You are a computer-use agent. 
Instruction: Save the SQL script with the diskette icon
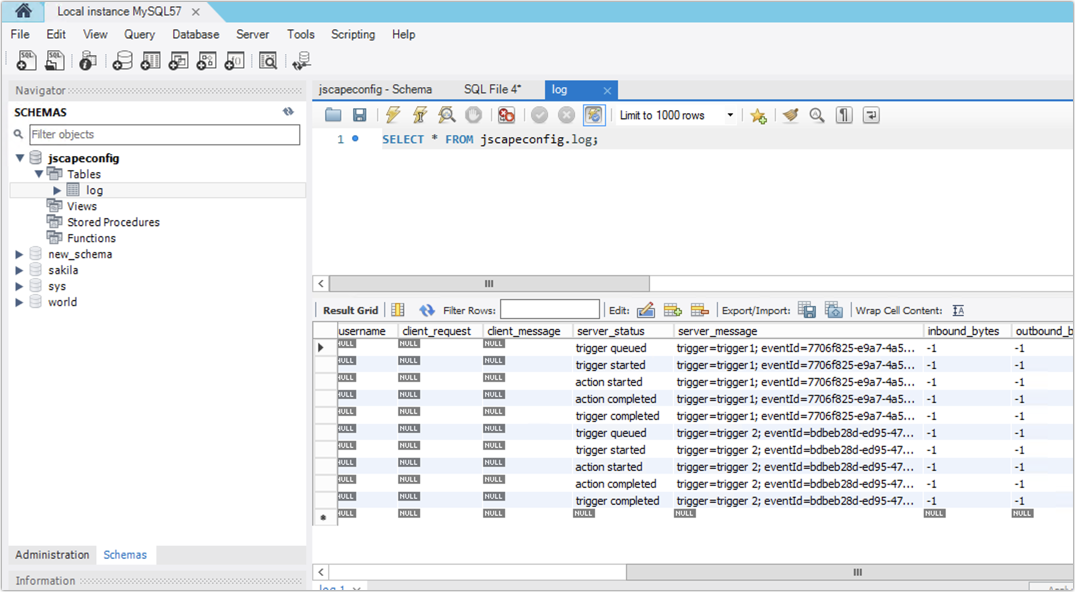361,114
